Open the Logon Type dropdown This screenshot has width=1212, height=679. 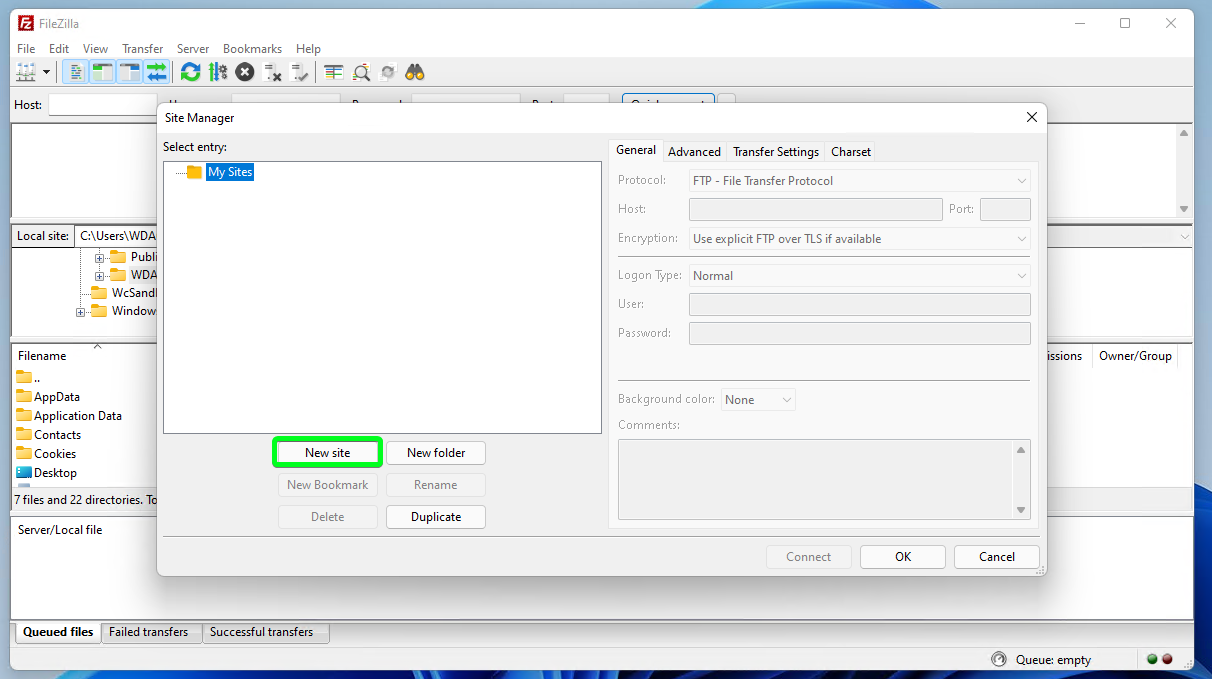coord(860,276)
